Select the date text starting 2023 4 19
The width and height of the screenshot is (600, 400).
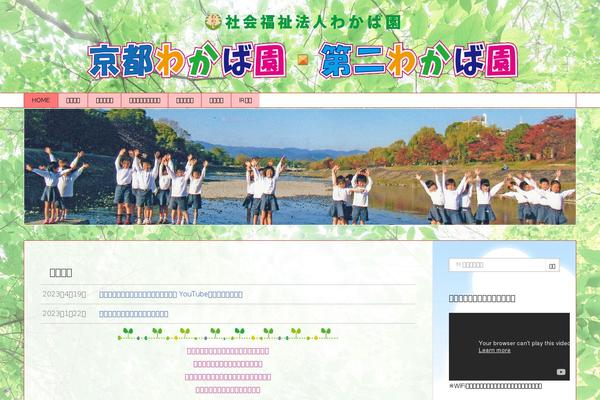pyautogui.click(x=64, y=294)
